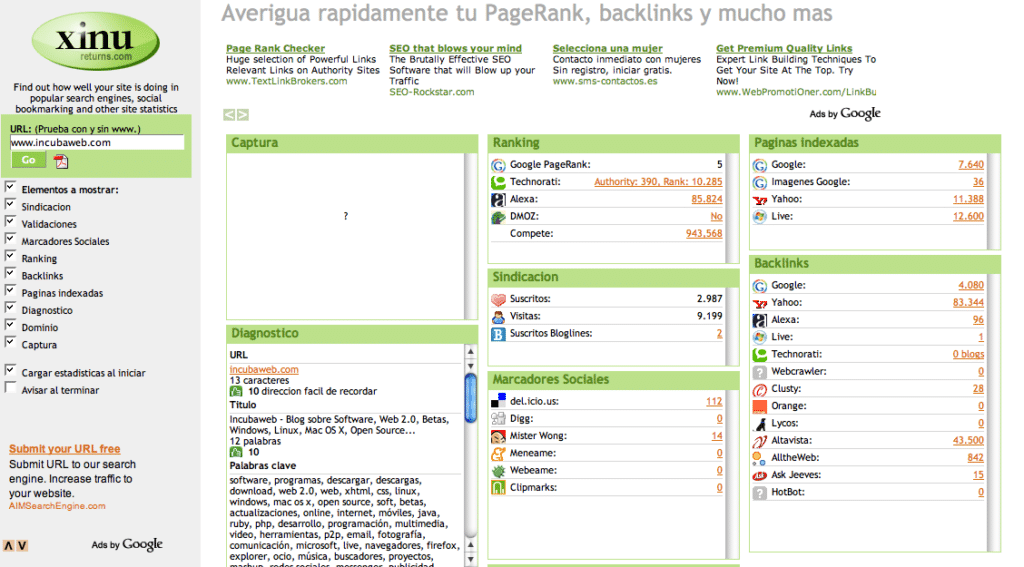The height and width of the screenshot is (567, 1024).
Task: Click the heart icon beside Suscritos
Action: click(498, 300)
